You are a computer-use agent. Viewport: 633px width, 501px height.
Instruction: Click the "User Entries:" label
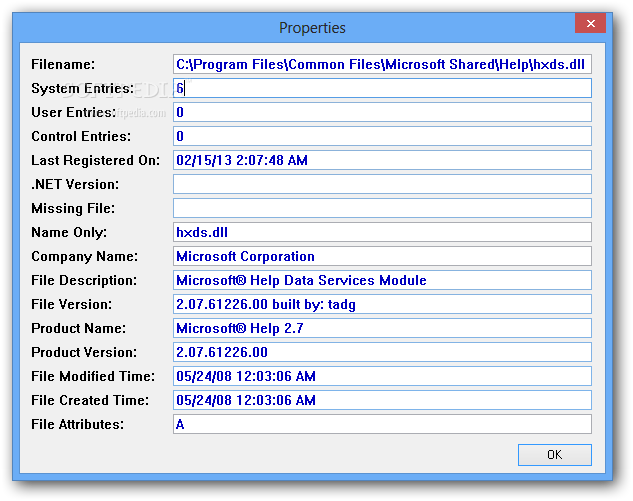coord(73,112)
